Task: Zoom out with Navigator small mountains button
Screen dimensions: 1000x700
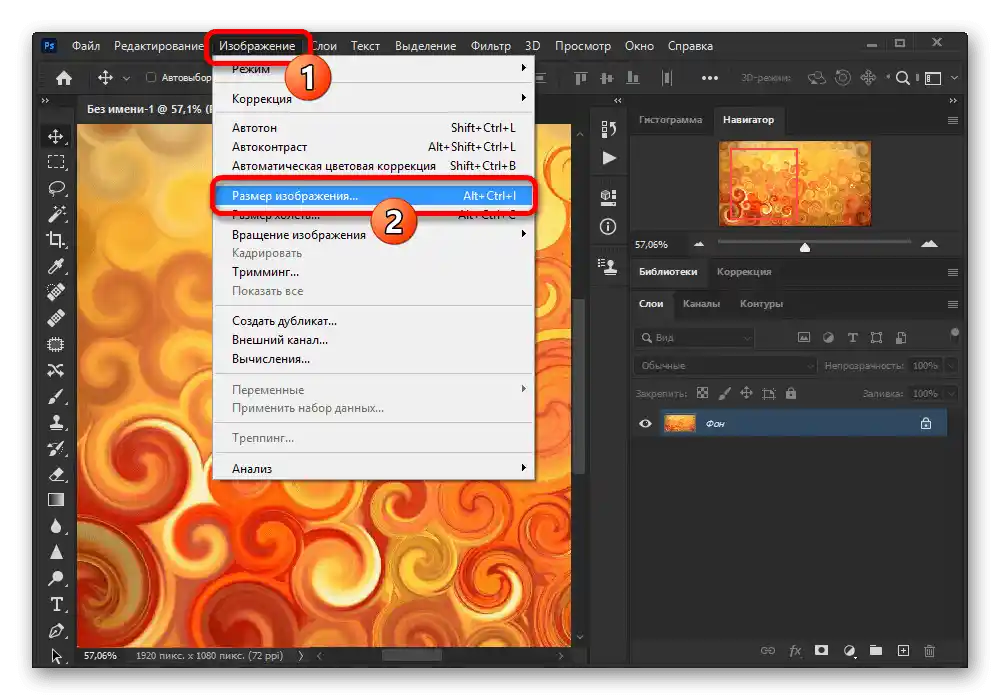Action: click(699, 244)
